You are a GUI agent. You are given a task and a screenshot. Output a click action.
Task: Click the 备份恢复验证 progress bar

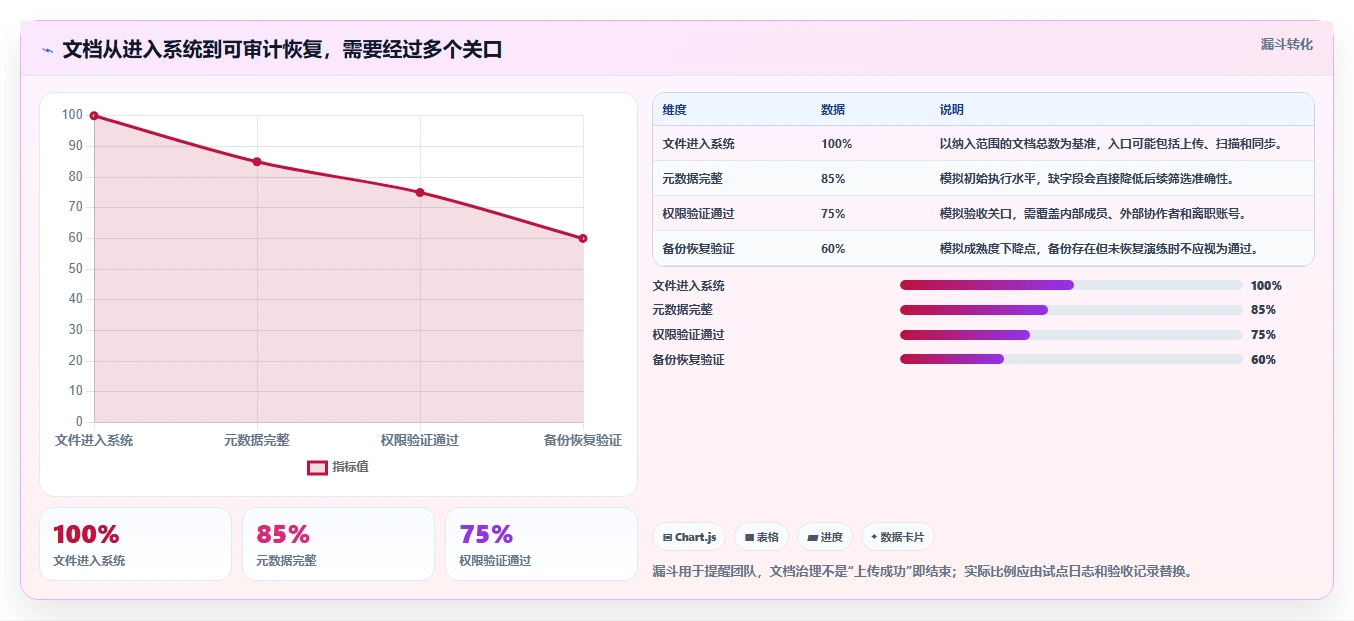1071,359
